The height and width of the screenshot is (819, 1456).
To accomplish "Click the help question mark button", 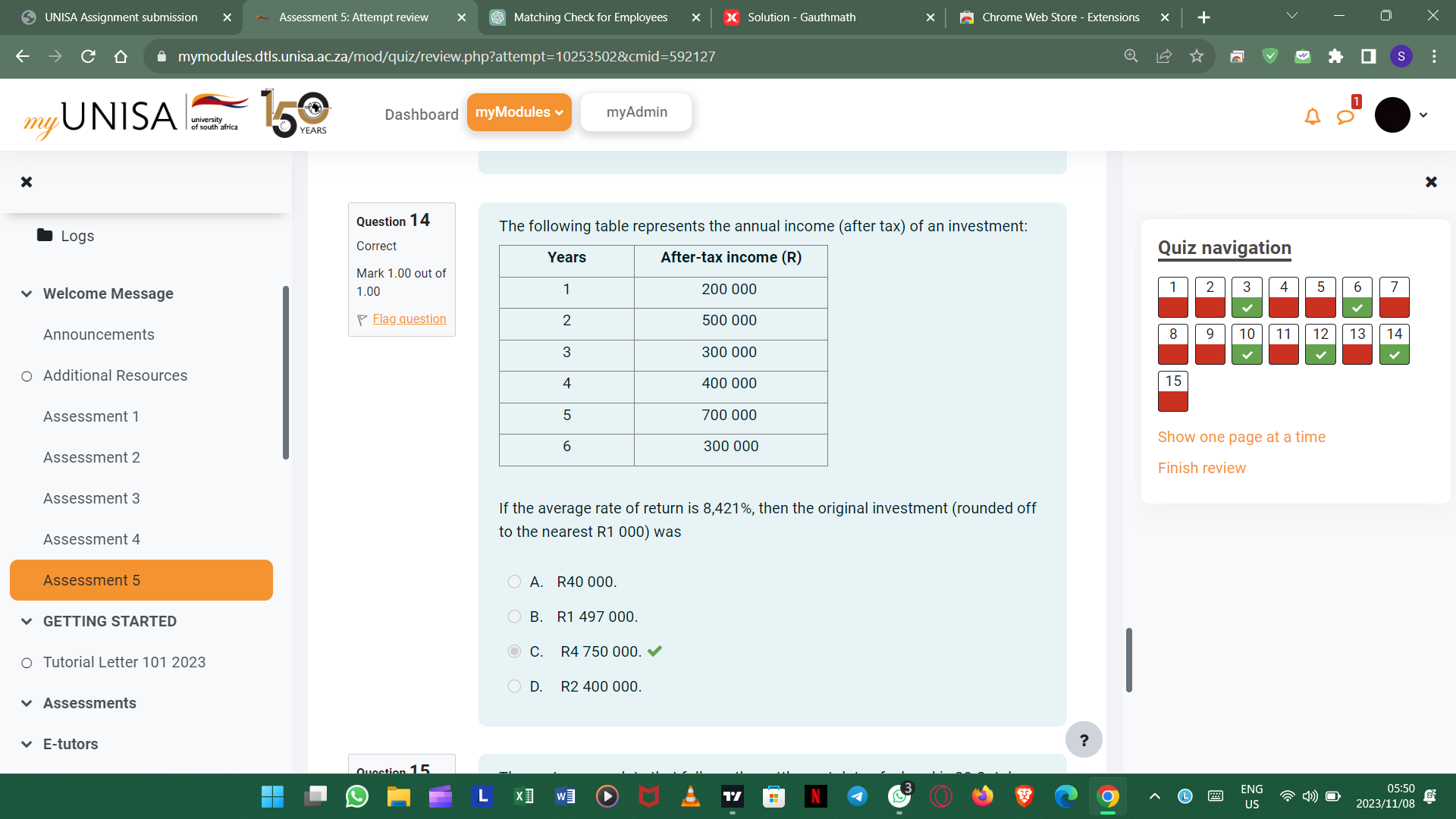I will (x=1084, y=739).
